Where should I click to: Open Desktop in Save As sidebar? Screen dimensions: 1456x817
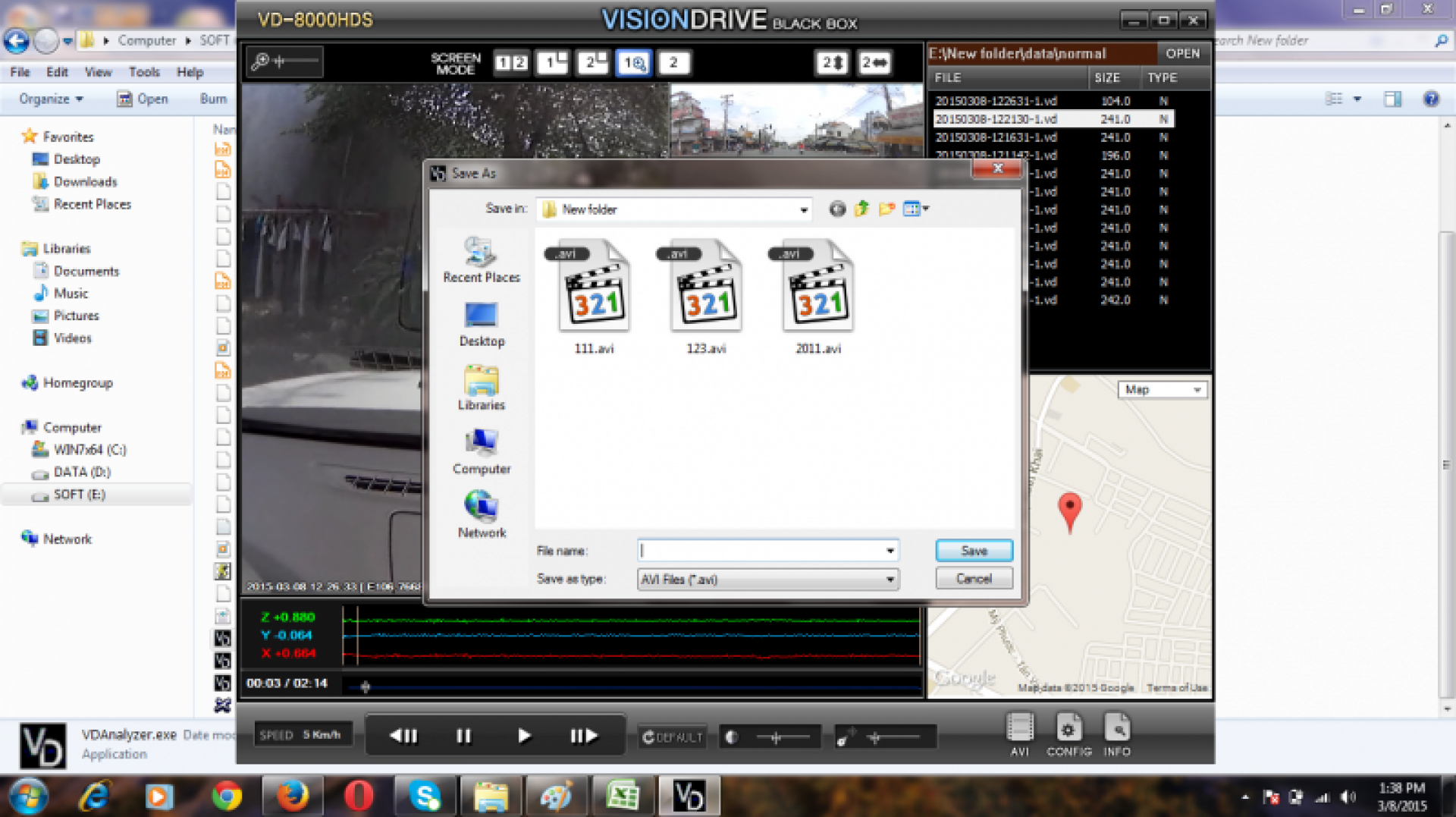click(x=482, y=325)
